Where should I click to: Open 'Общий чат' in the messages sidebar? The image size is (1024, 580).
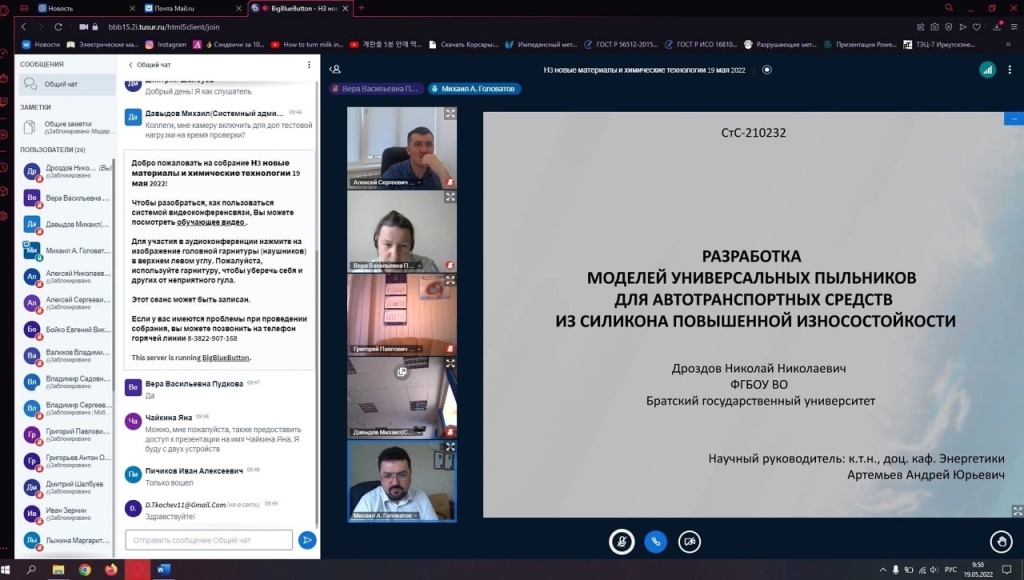point(65,84)
